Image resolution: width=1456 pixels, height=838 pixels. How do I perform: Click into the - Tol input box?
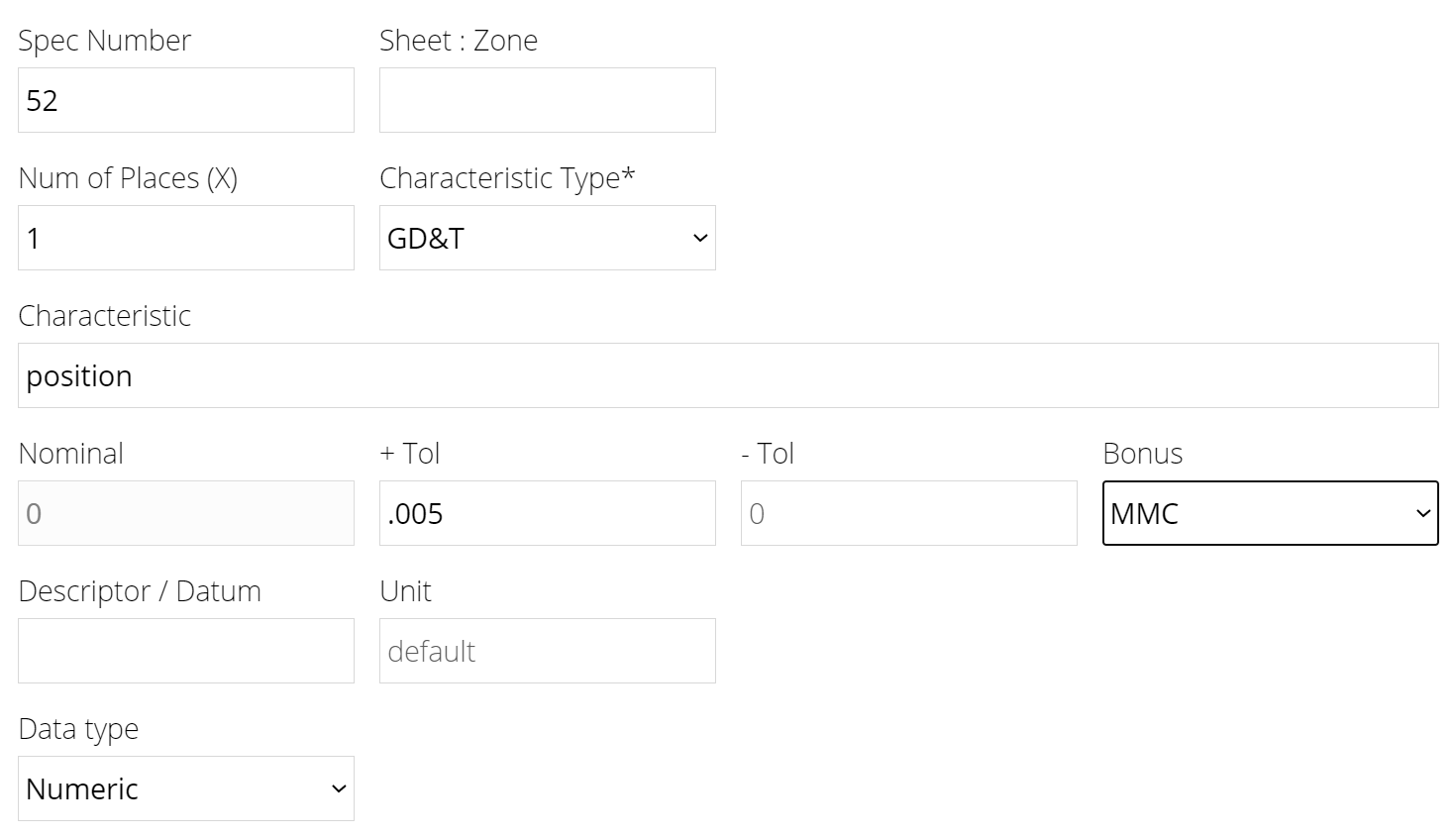908,513
